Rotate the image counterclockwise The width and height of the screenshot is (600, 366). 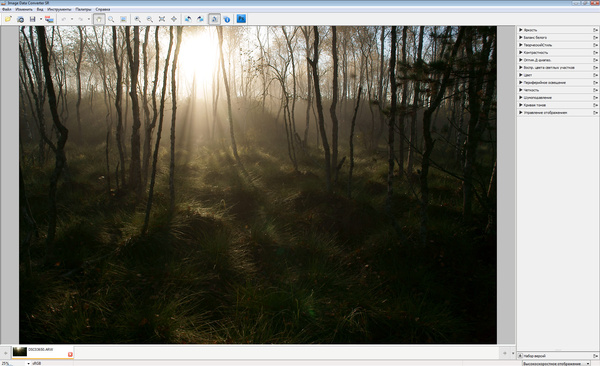[x=188, y=19]
